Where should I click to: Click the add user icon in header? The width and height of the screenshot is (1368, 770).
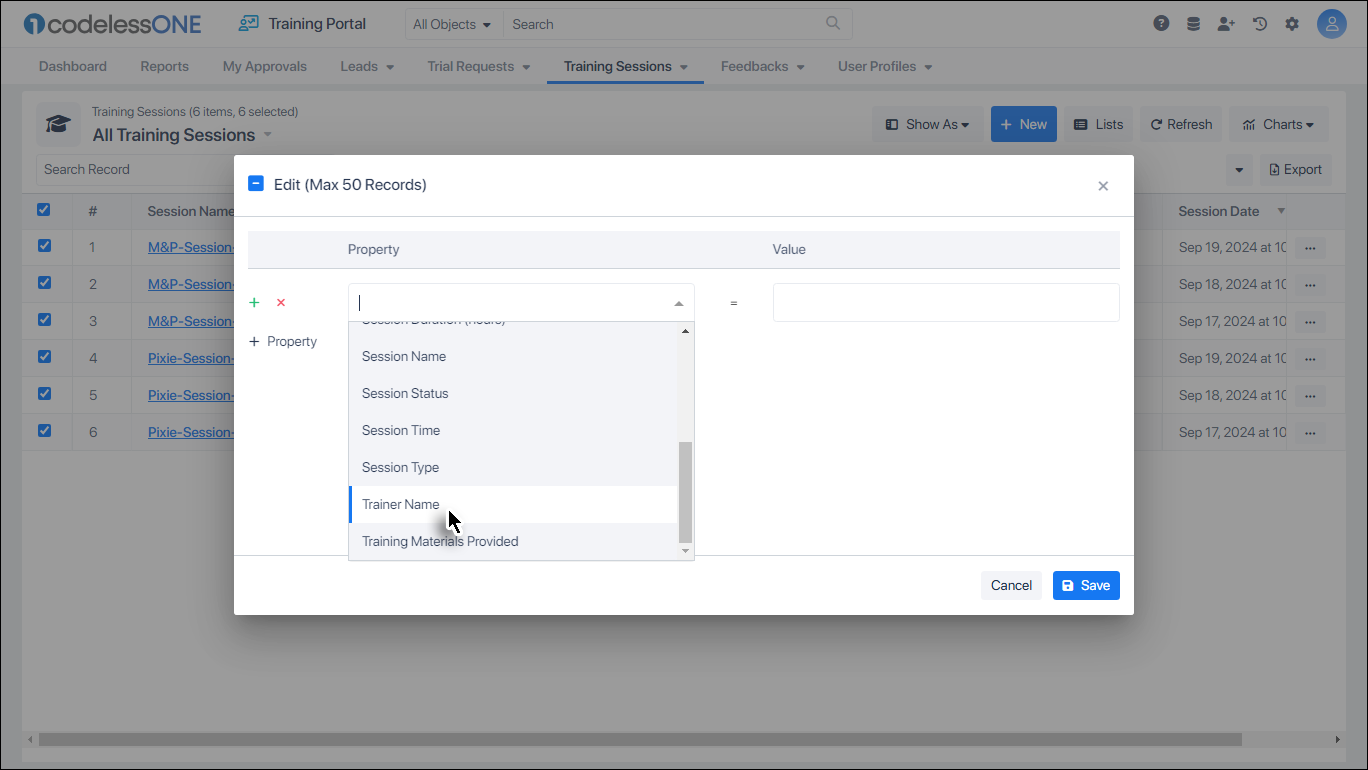coord(1226,24)
